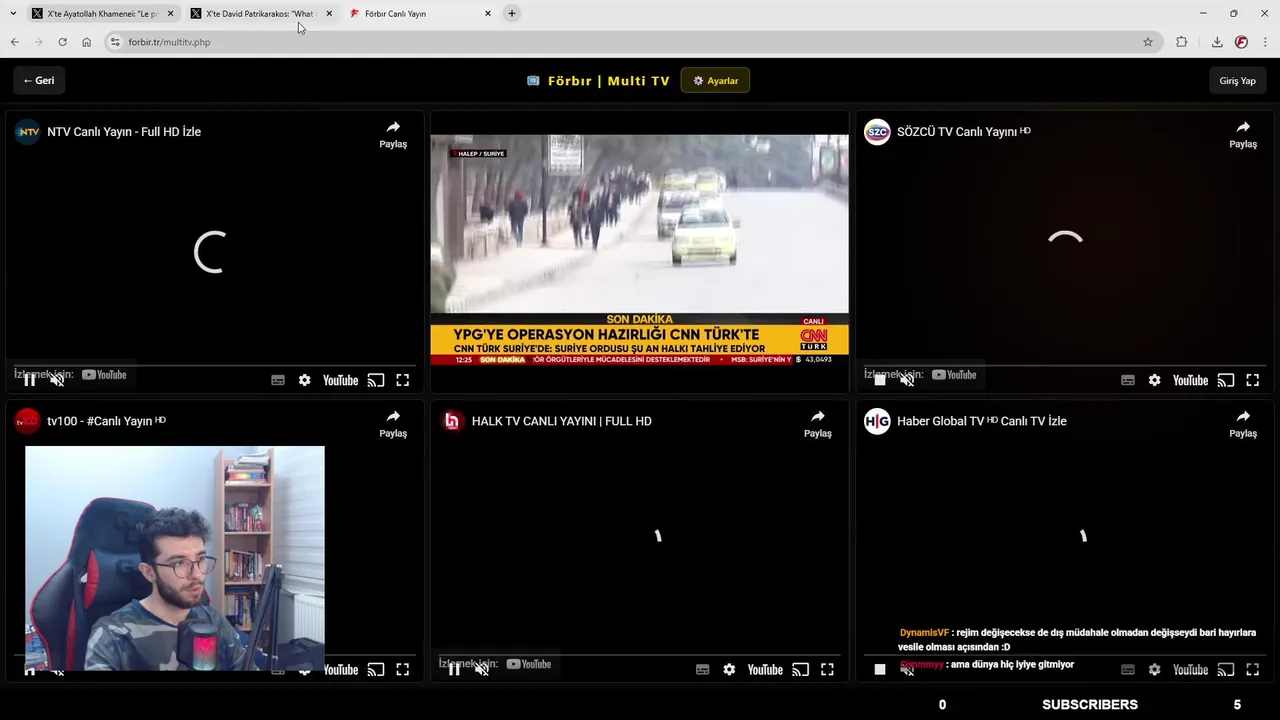Cast the NTV stream to a device
The image size is (1280, 720).
(x=376, y=380)
